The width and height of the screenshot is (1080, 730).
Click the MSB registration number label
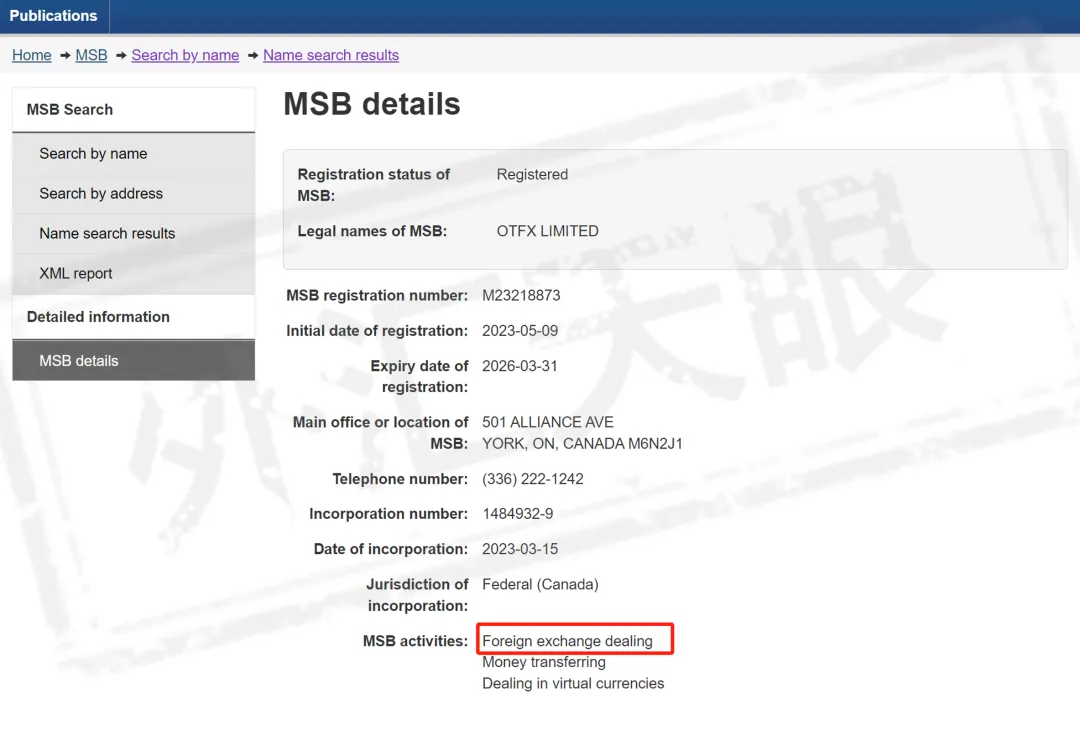(x=377, y=295)
